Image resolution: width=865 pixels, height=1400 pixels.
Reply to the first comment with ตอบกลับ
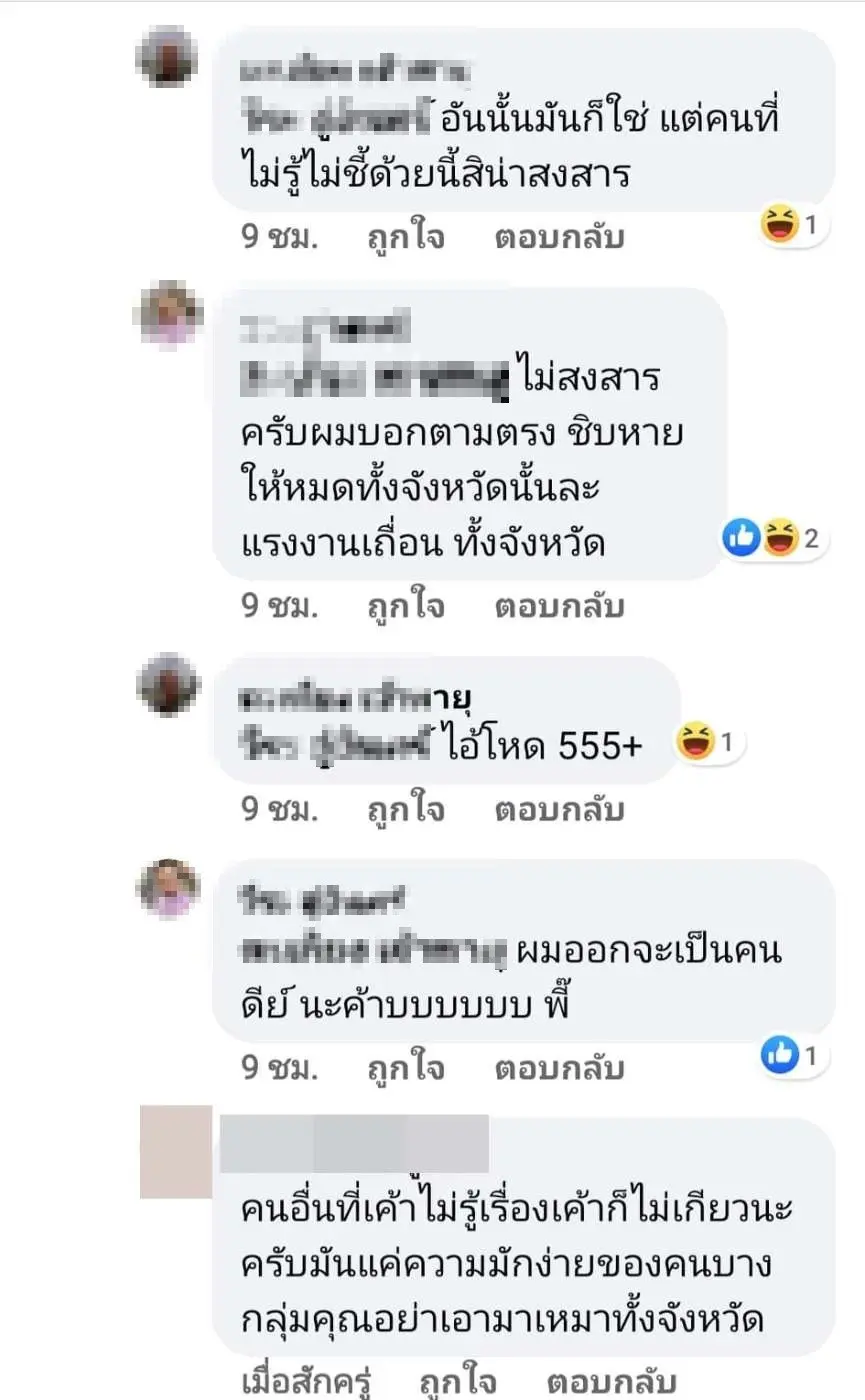(559, 237)
